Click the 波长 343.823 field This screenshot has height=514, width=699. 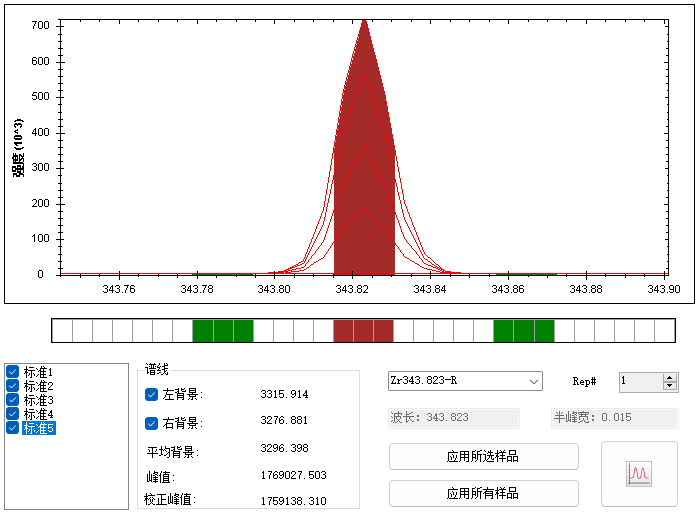point(453,418)
